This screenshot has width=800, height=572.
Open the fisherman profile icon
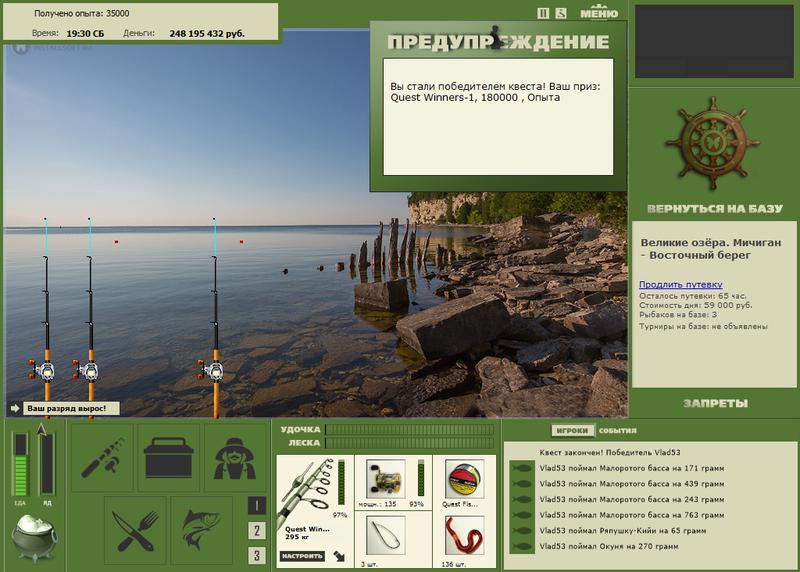tap(235, 457)
